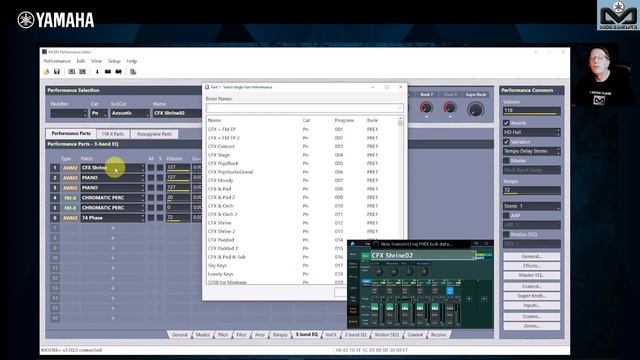
Task: Enable the ARP checkbox
Action: (x=506, y=216)
